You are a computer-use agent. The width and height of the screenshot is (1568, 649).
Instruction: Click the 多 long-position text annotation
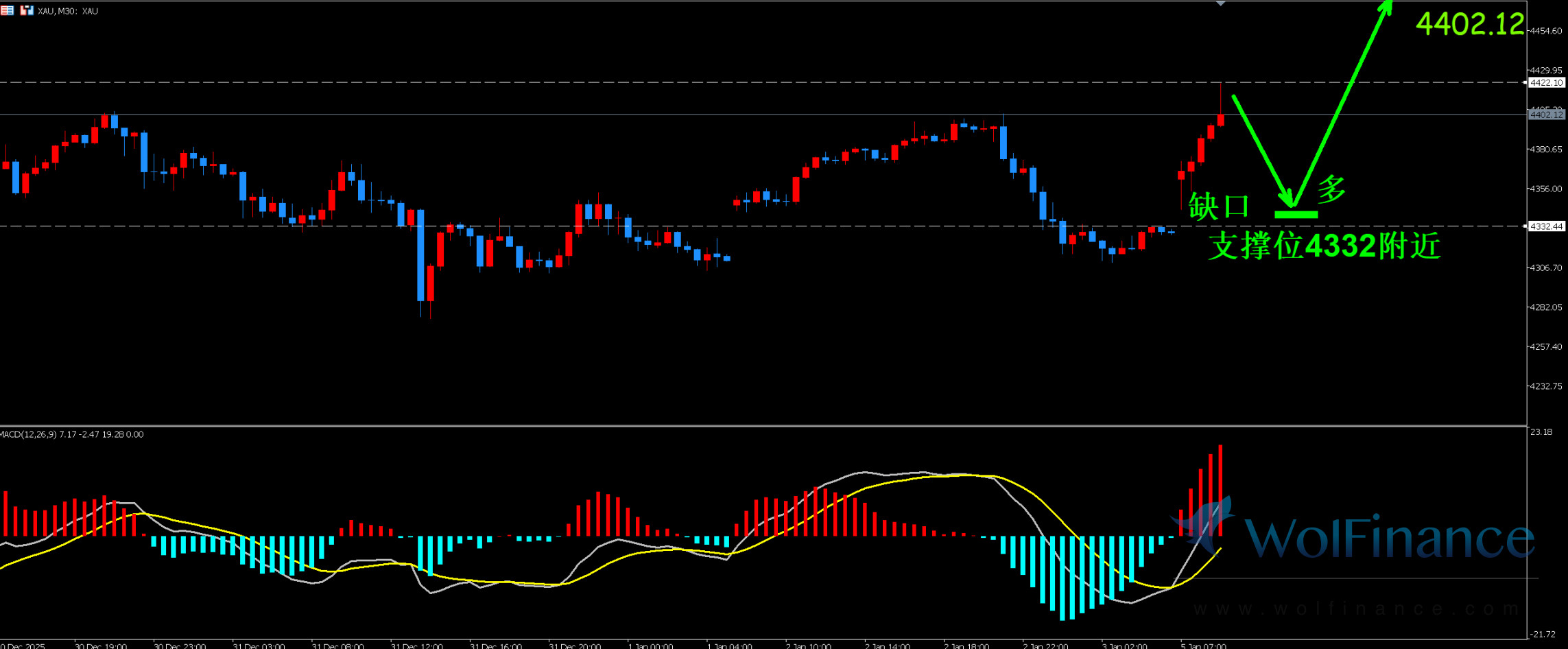pos(1331,189)
